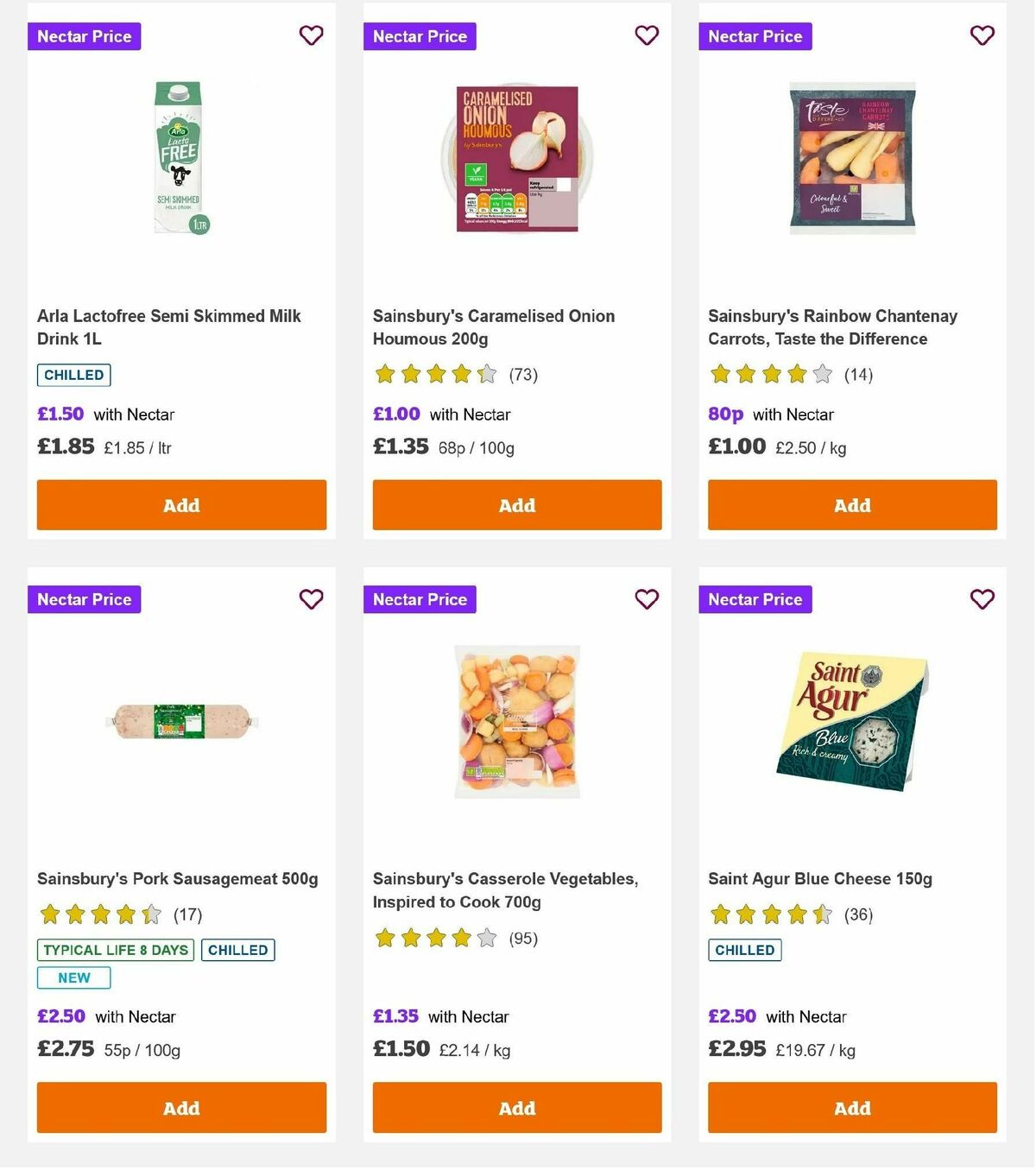1036x1170 pixels.
Task: Open the carrots' 14 reviews
Action: click(x=859, y=375)
